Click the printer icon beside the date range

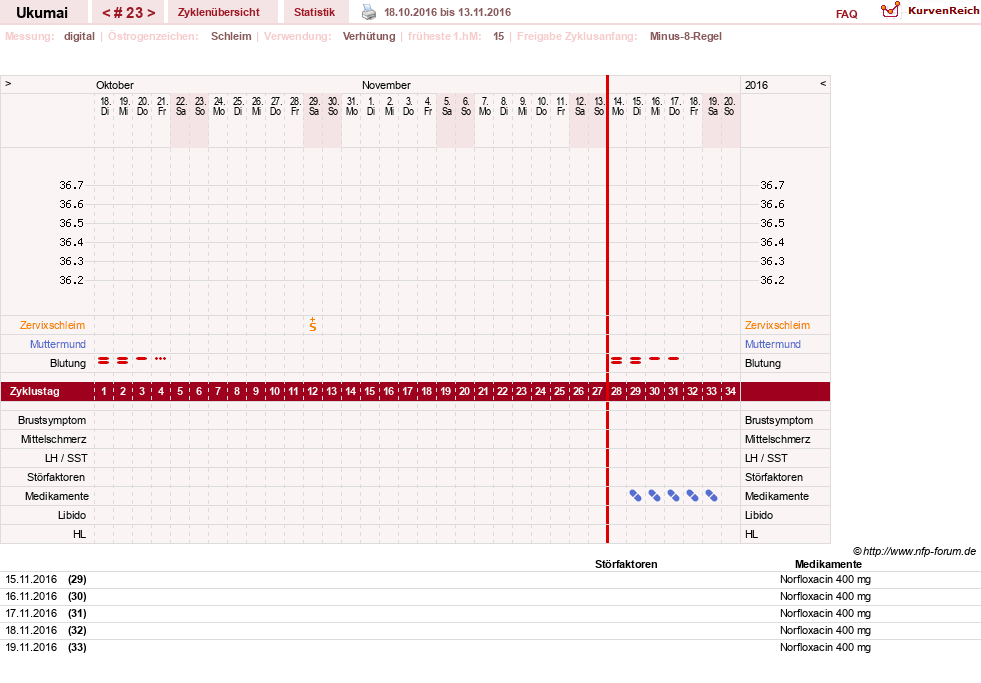pyautogui.click(x=369, y=12)
